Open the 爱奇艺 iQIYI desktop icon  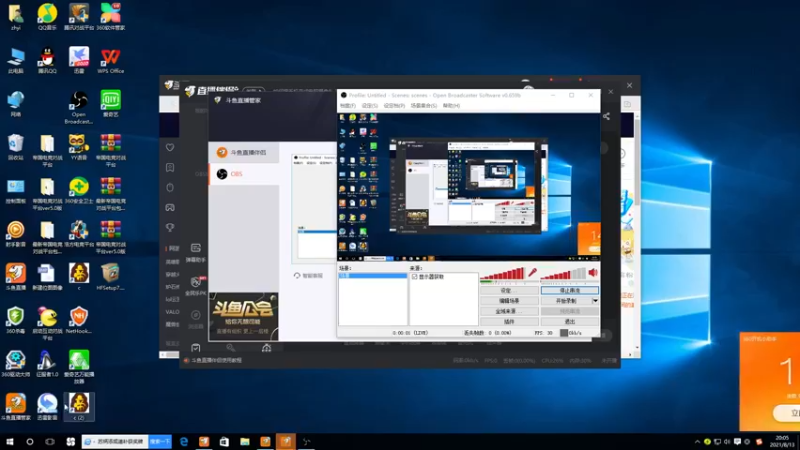(x=110, y=104)
